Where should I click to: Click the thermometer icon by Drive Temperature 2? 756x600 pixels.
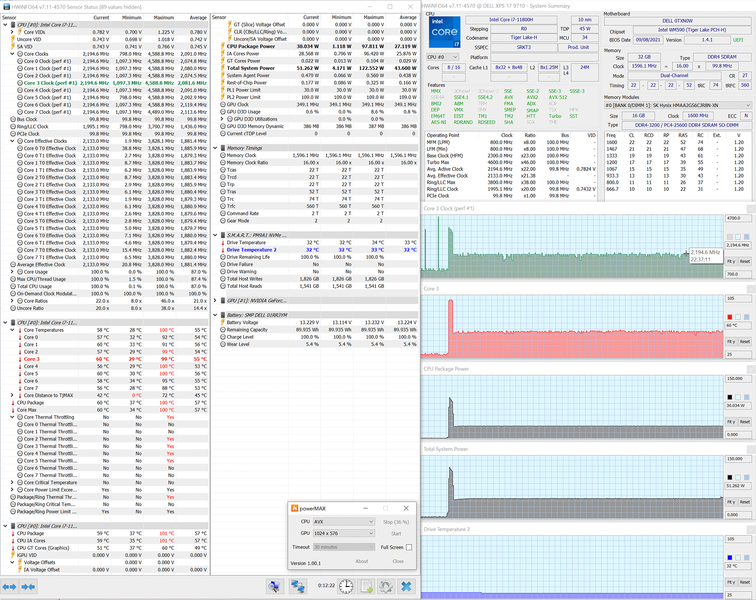coord(223,250)
